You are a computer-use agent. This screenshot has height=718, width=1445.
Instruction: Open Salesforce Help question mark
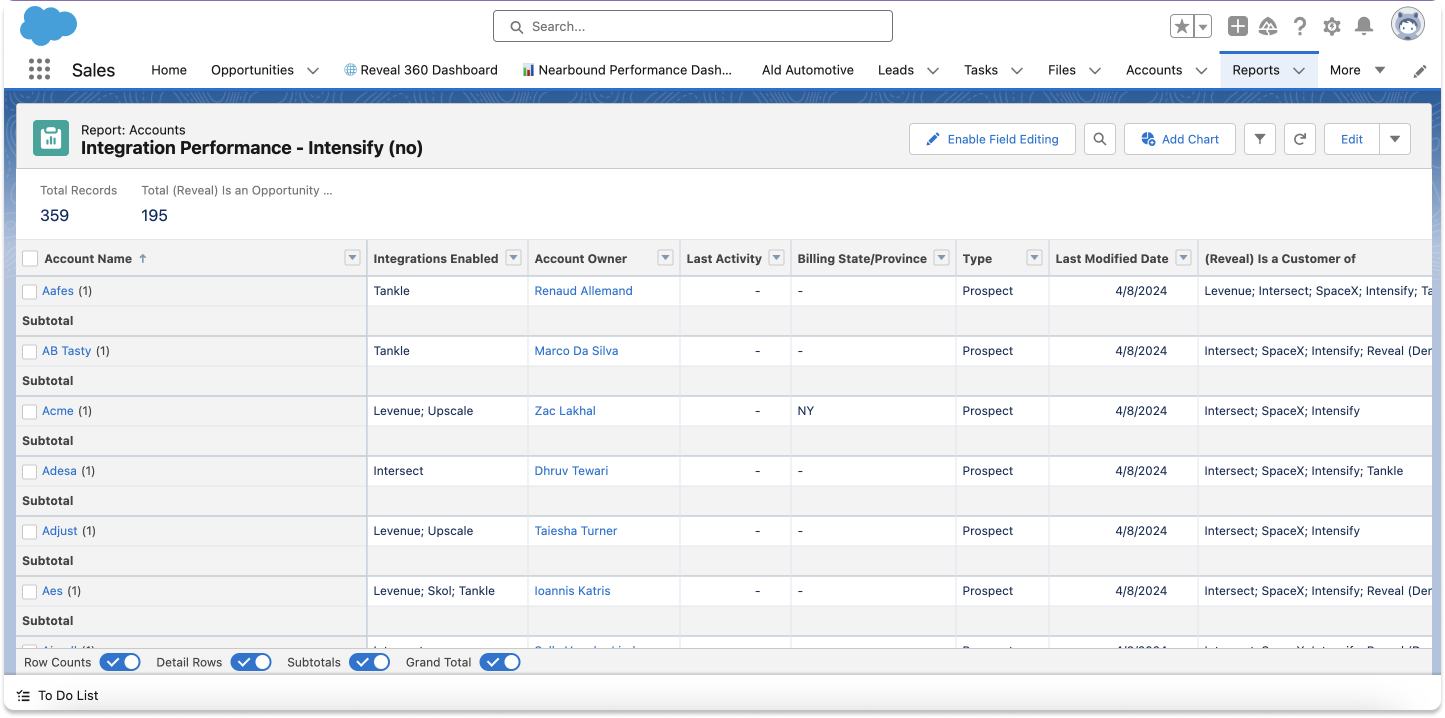pos(1300,27)
